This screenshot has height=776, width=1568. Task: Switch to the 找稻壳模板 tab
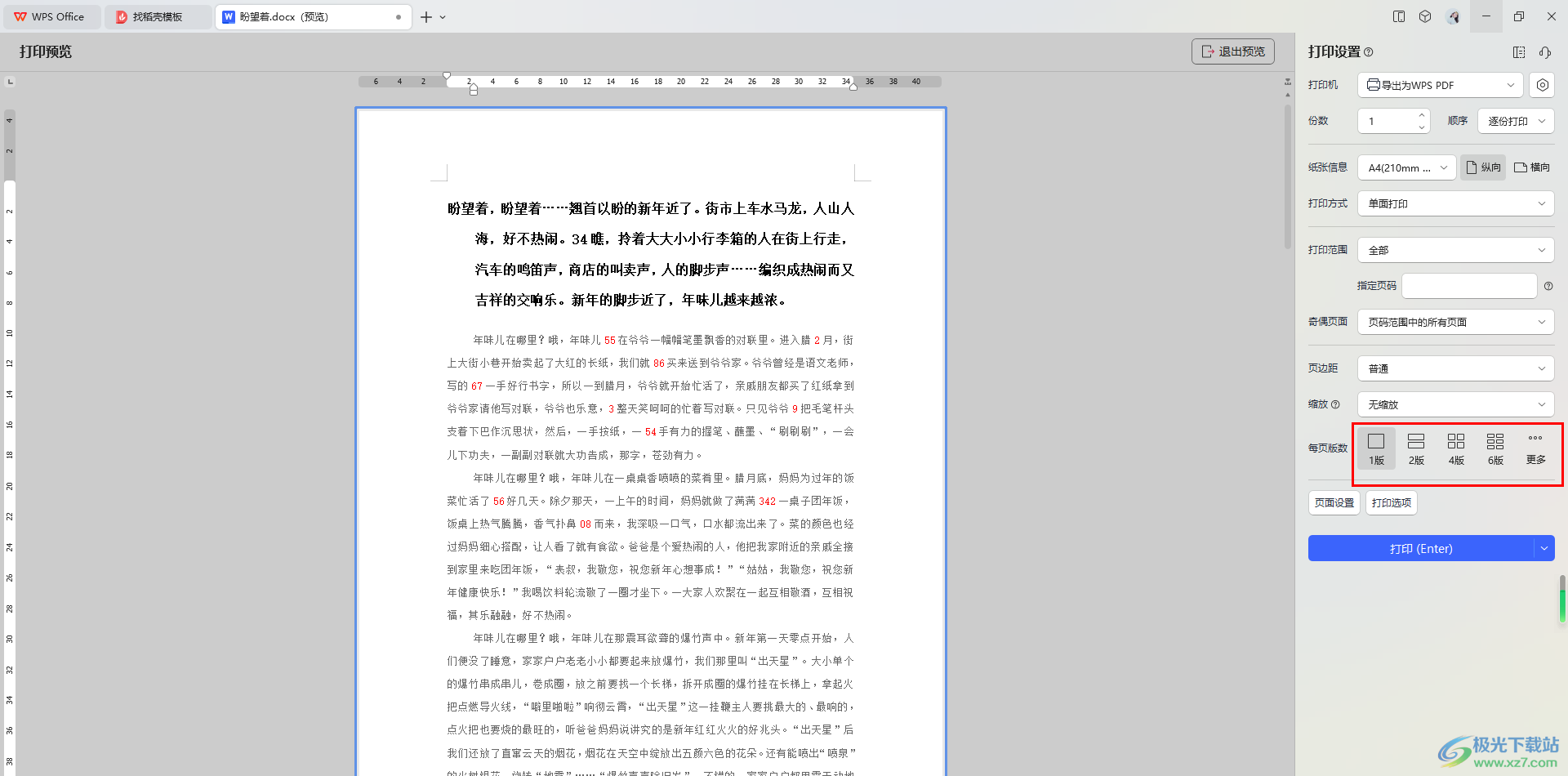click(x=157, y=17)
